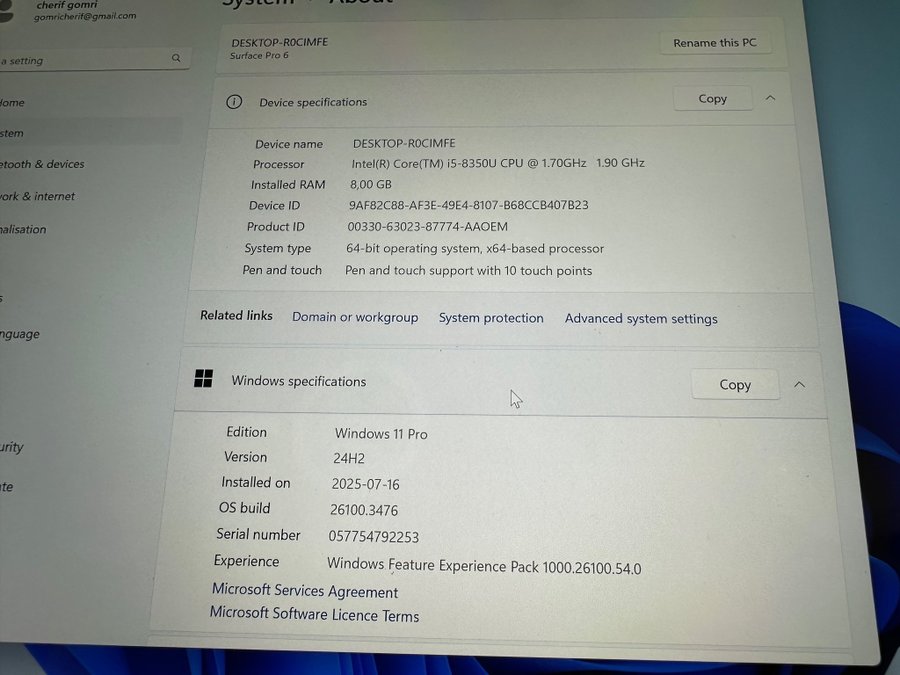The width and height of the screenshot is (900, 675).
Task: Open Microsoft Software Licence Terms link
Action: coord(314,614)
